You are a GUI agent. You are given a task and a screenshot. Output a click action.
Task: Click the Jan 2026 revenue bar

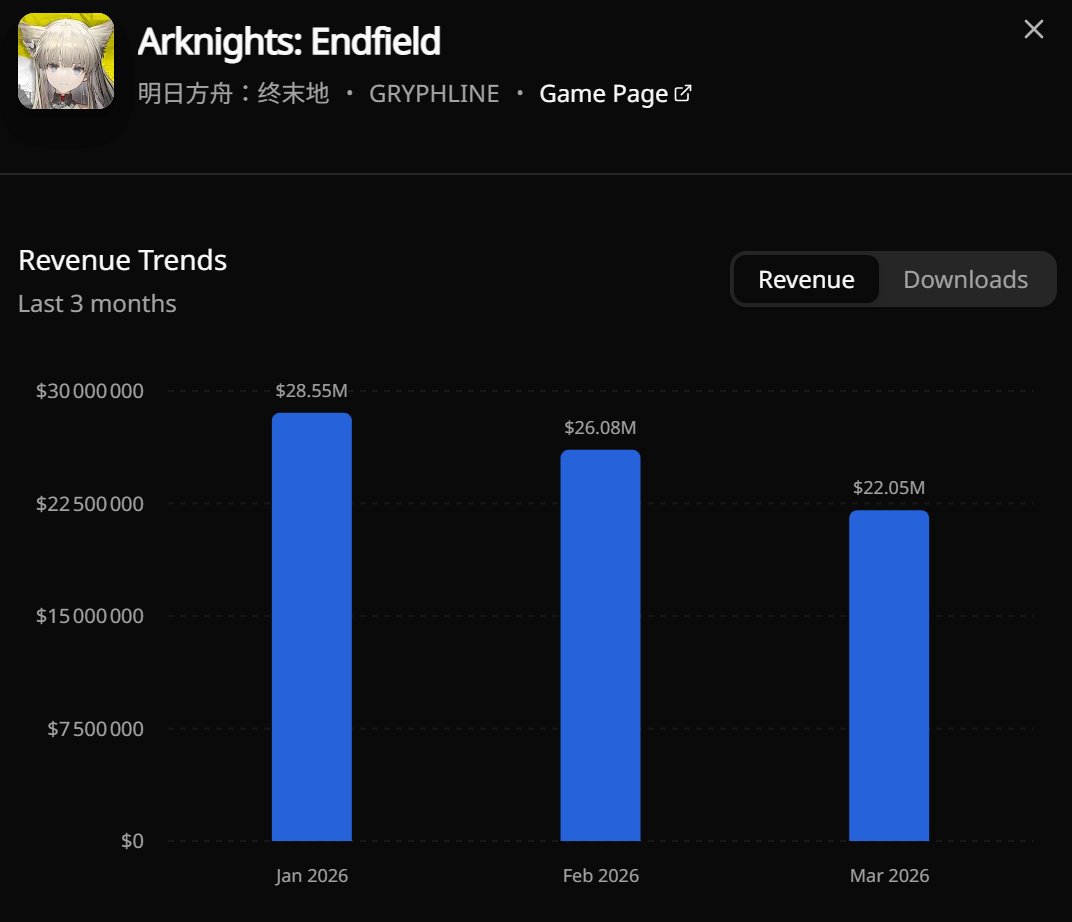pyautogui.click(x=312, y=627)
